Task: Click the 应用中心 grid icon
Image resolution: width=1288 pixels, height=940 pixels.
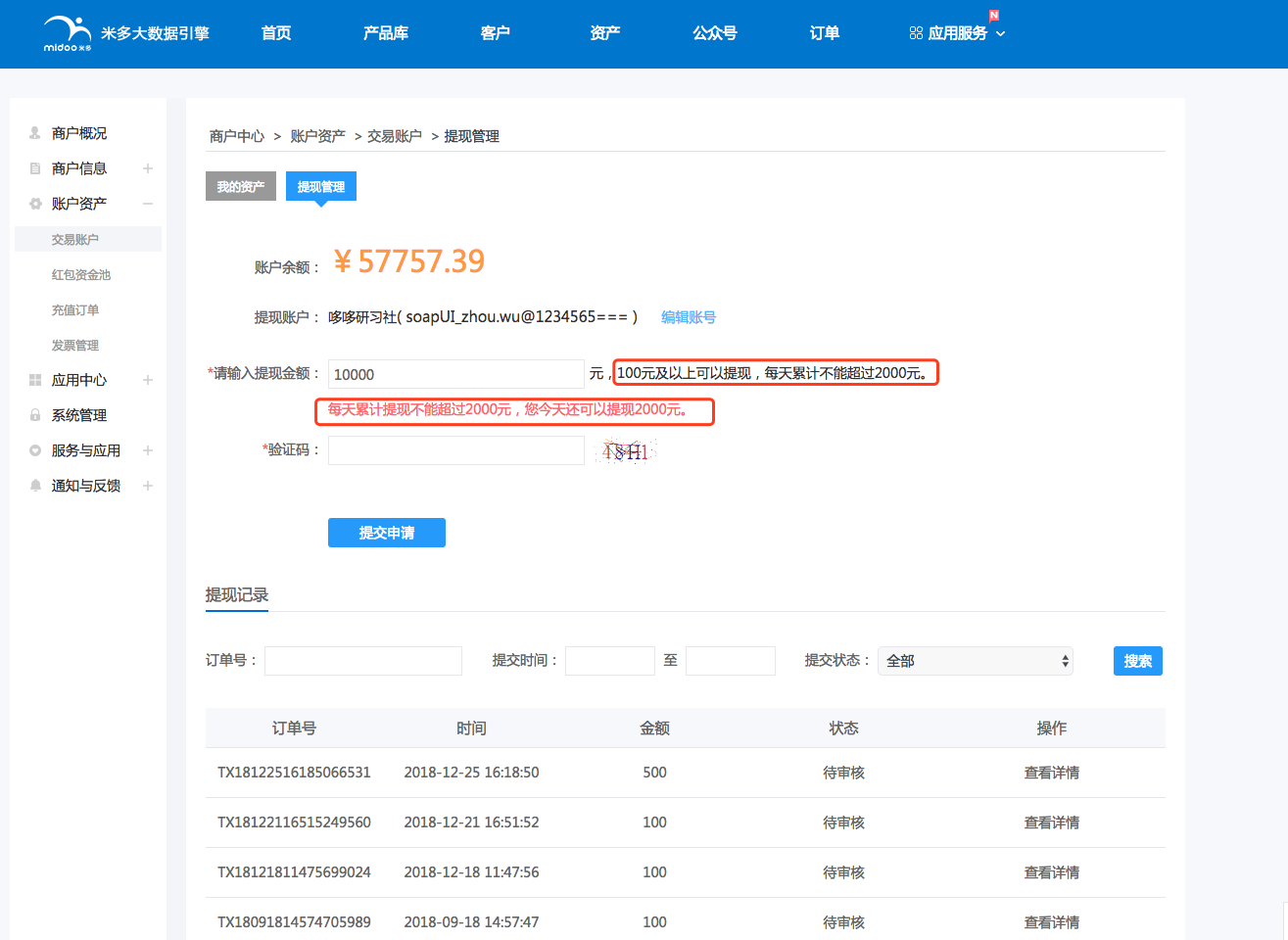Action: [x=35, y=380]
